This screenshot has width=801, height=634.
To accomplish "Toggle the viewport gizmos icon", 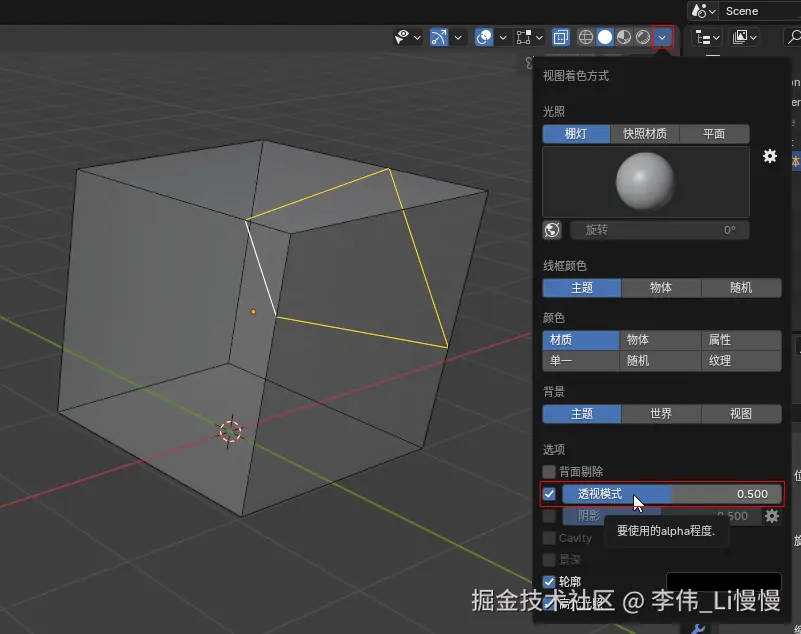I will point(439,37).
